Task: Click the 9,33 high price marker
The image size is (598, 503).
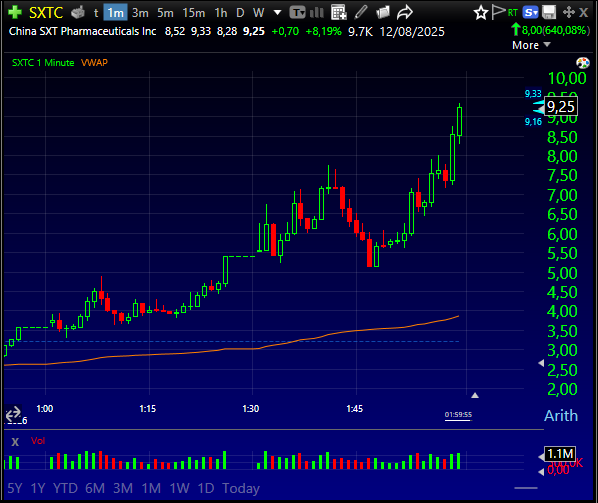Action: click(x=533, y=93)
